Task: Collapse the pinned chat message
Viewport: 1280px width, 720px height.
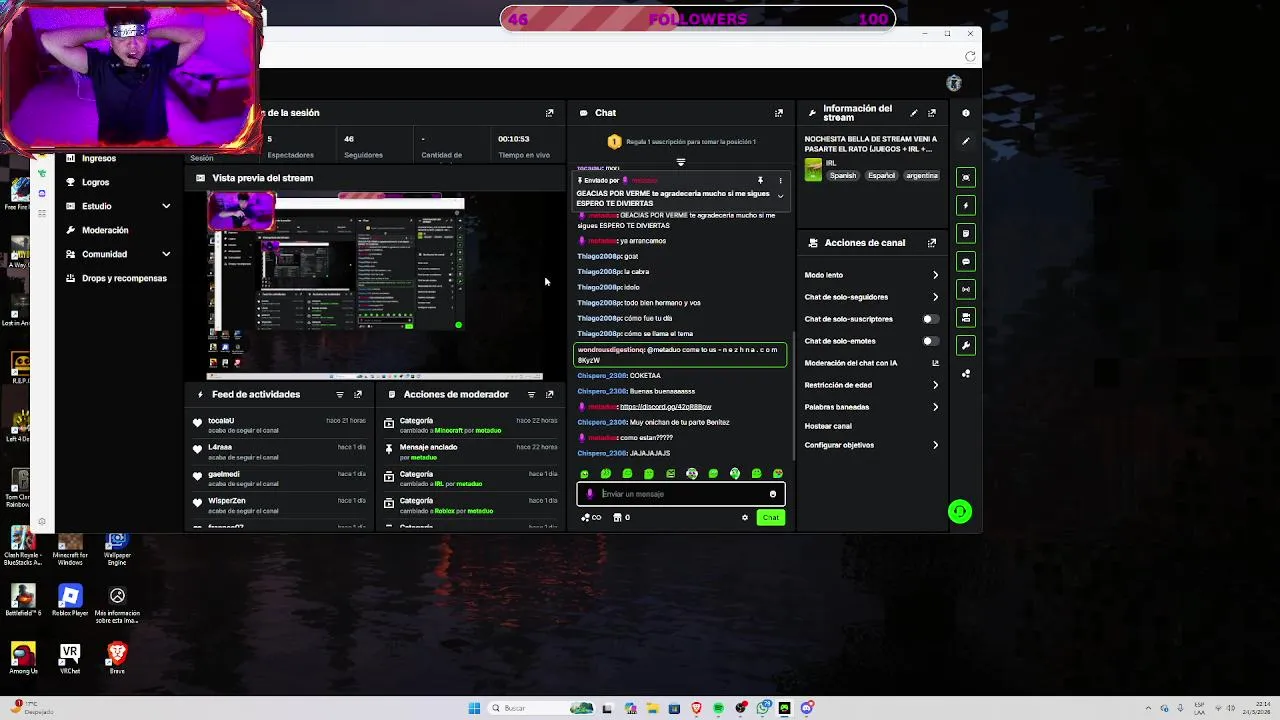Action: [x=780, y=196]
